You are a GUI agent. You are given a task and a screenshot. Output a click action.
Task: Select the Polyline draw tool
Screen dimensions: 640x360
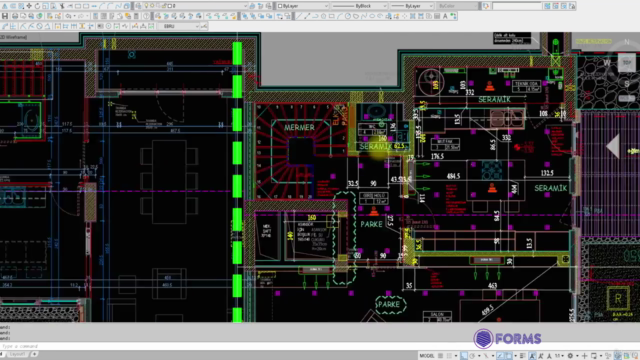tap(315, 16)
